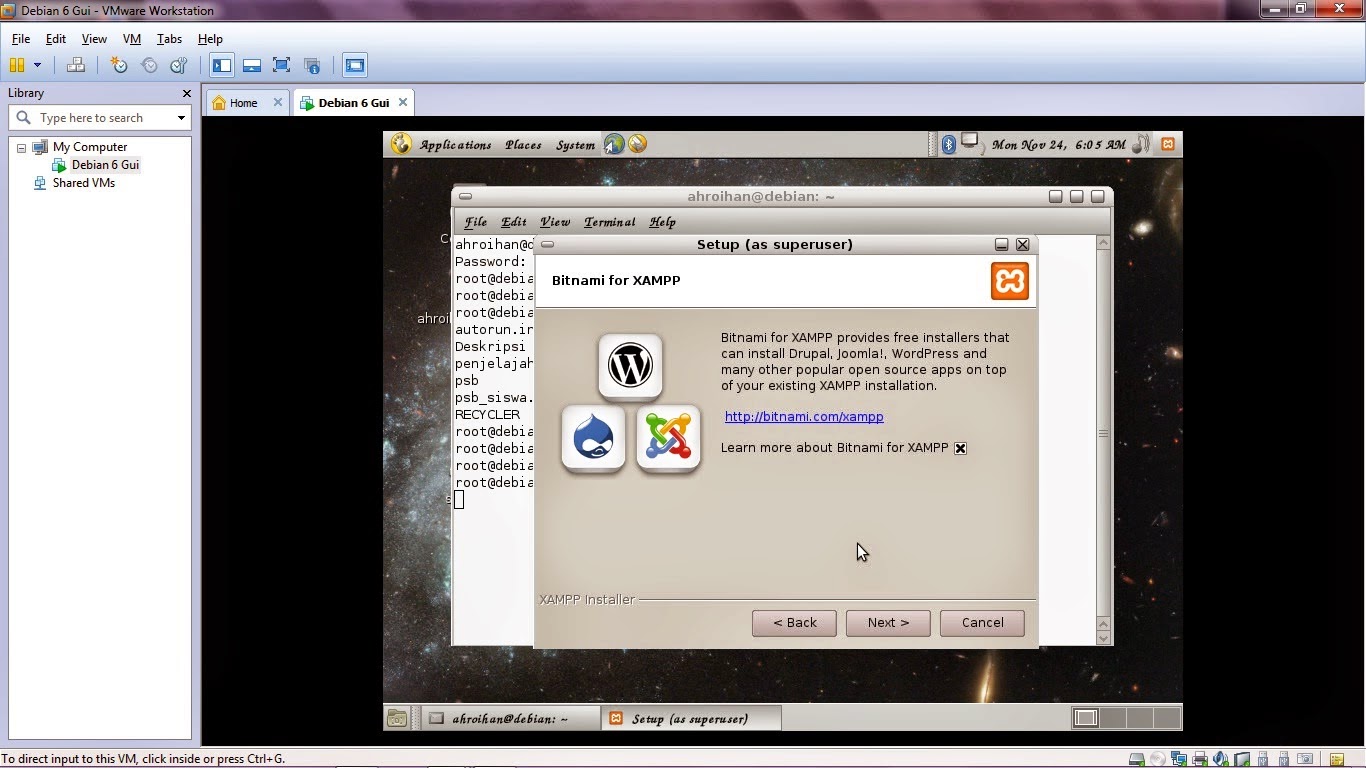This screenshot has width=1366, height=768.
Task: Open the VMware View menu
Action: click(94, 39)
